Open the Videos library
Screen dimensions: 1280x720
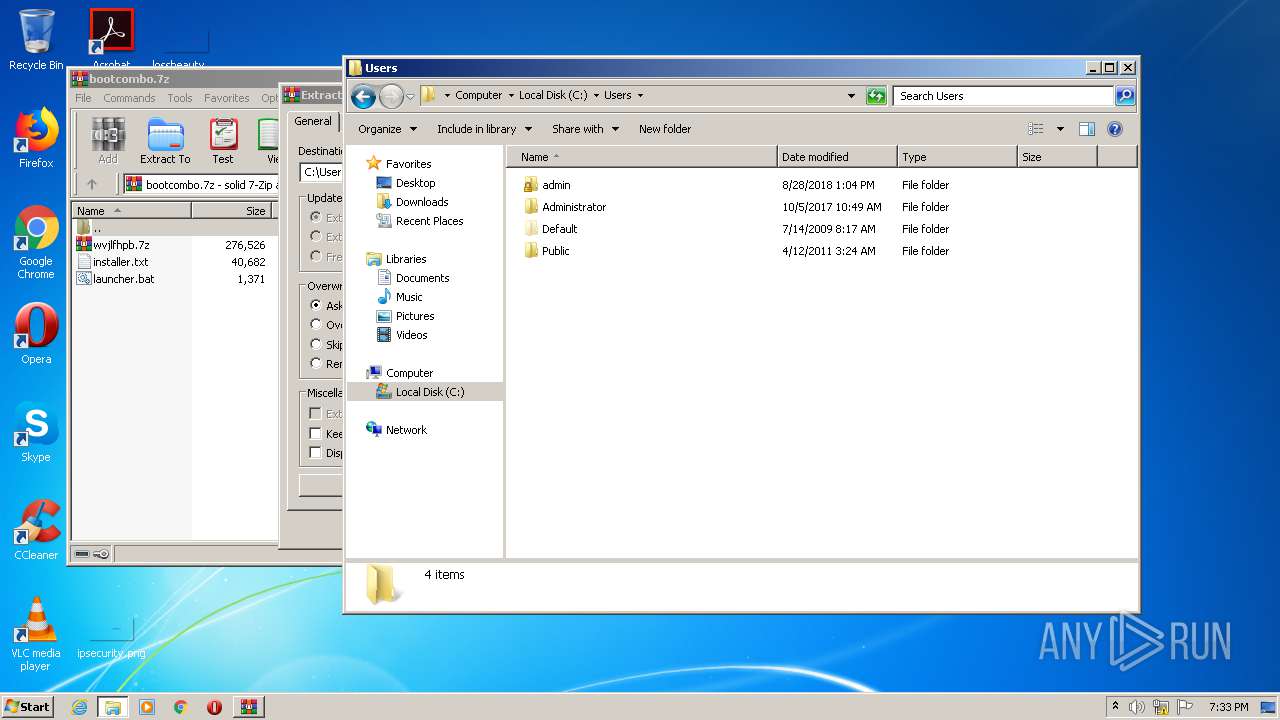point(411,335)
